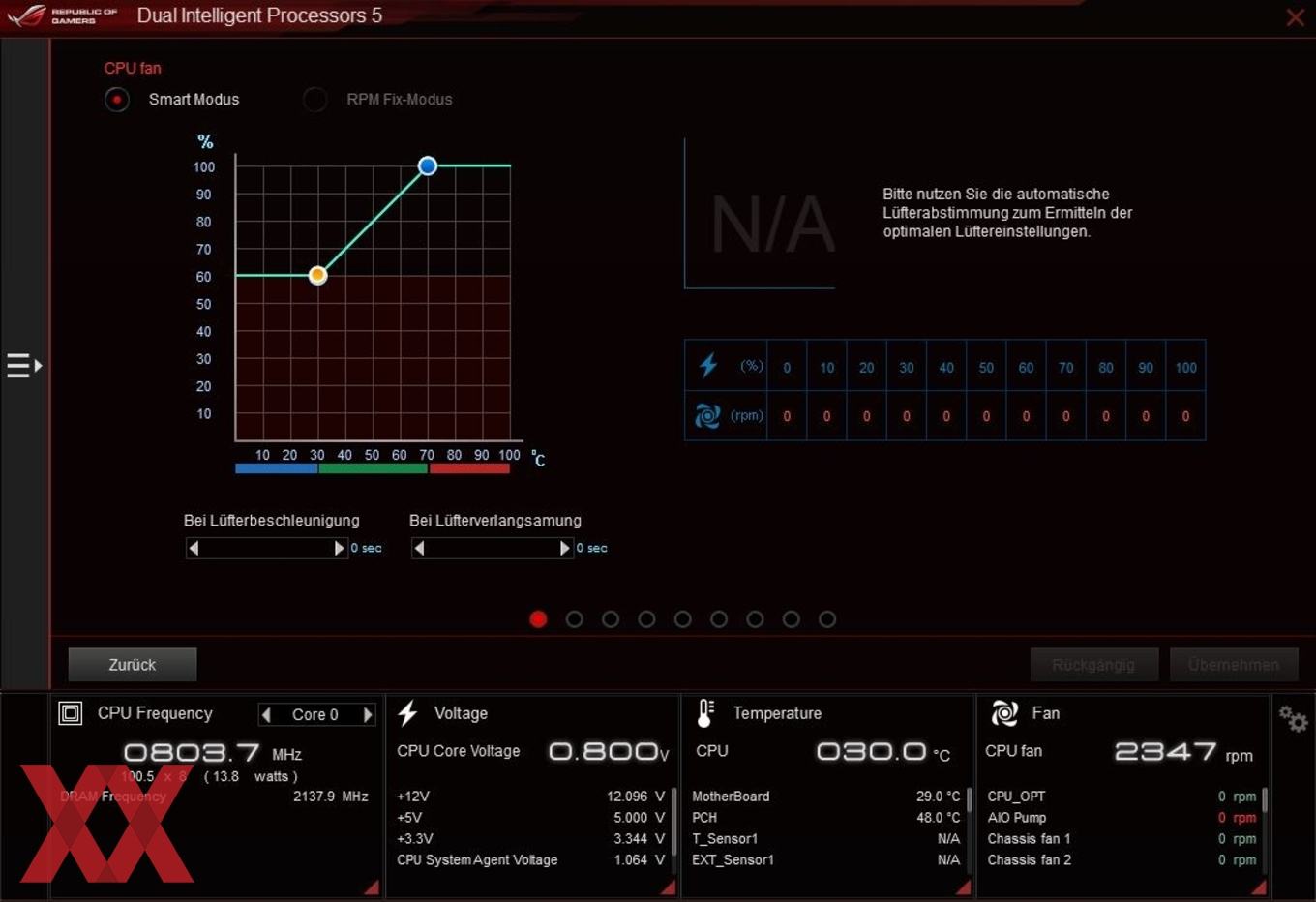The width and height of the screenshot is (1316, 902).
Task: Go to second fan page dot
Action: 575,619
